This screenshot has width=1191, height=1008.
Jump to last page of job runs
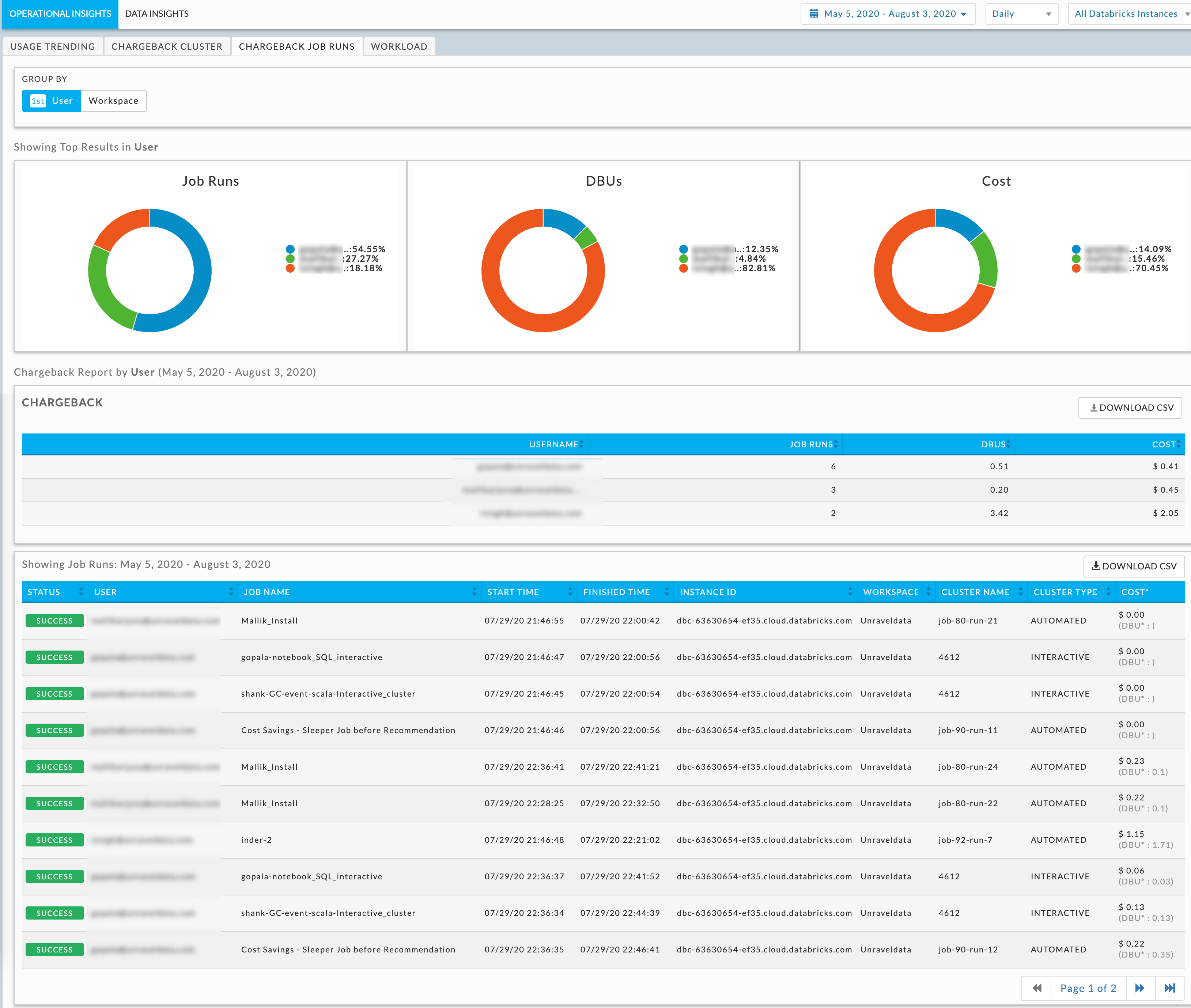1169,988
